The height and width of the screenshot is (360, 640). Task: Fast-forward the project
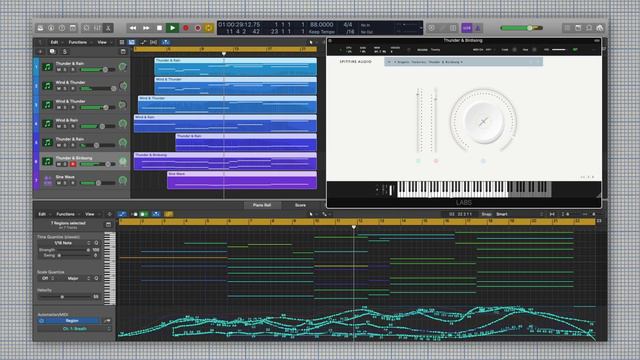[x=146, y=28]
